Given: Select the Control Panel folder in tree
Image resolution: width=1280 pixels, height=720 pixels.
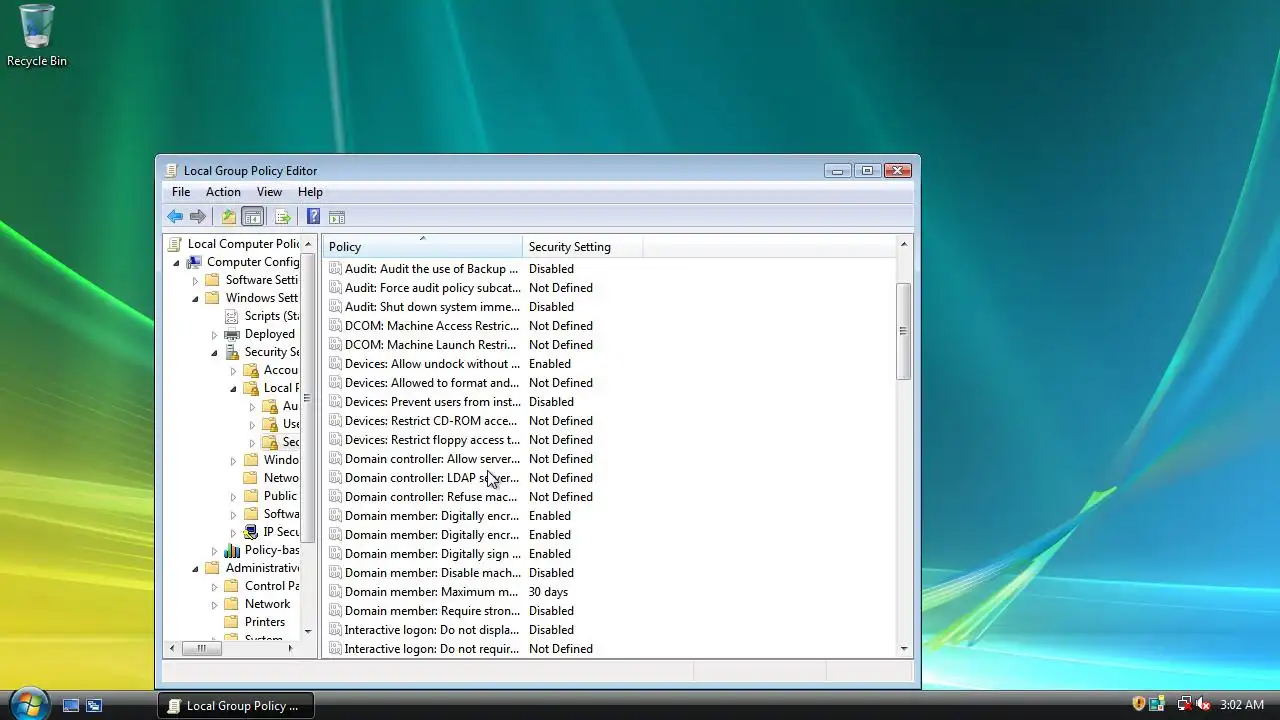Looking at the screenshot, I should click(232, 586).
